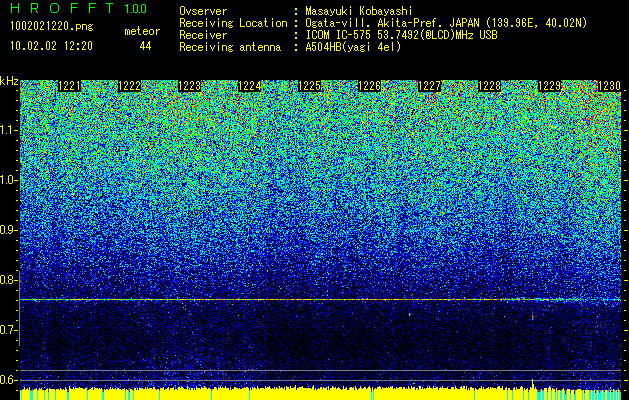Screen dimensions: 629x400
Task: Click the 1.1 kHz axis label
Action: pyautogui.click(x=7, y=130)
